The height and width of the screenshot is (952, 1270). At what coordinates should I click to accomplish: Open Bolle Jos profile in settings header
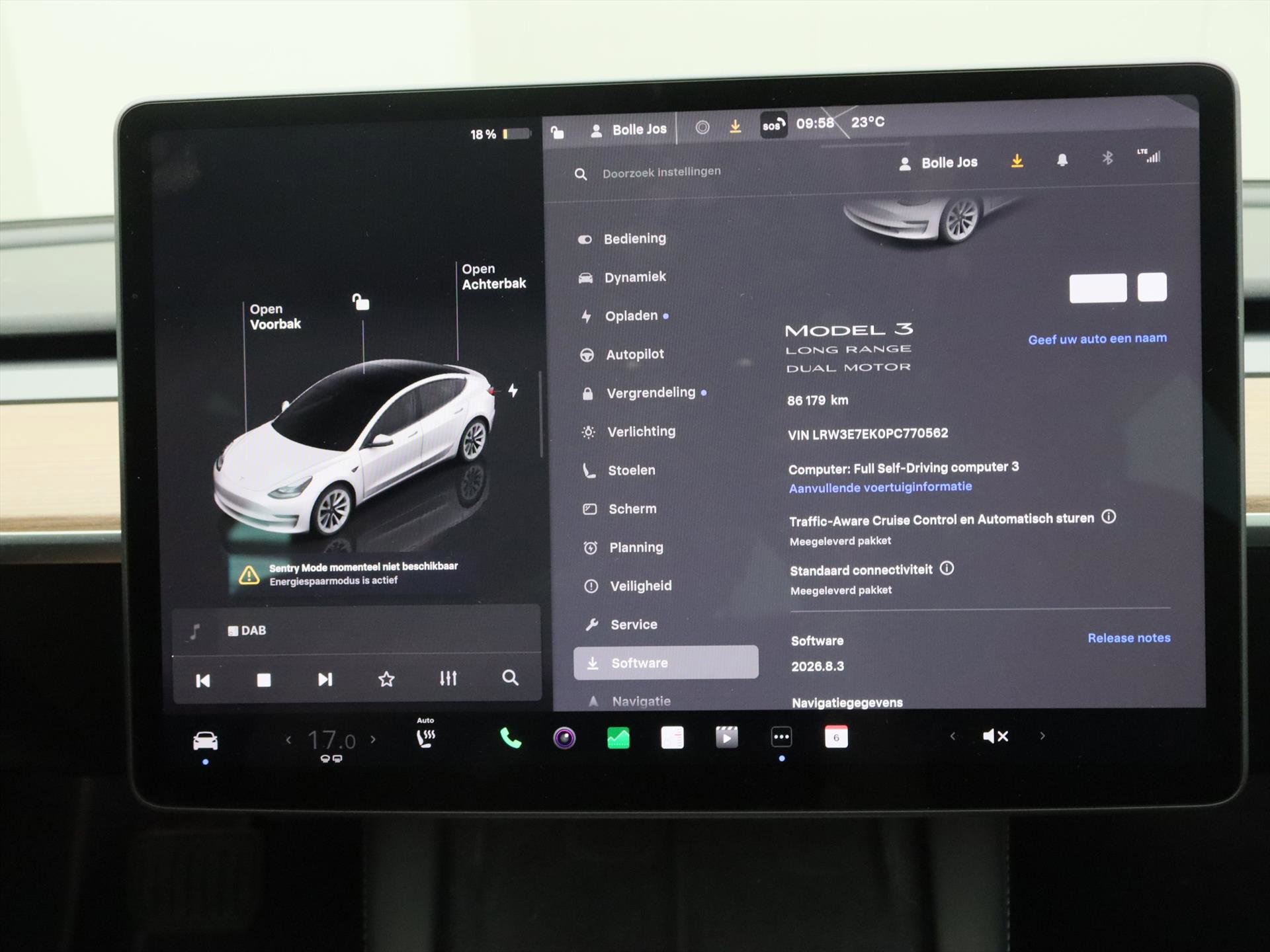tap(938, 163)
